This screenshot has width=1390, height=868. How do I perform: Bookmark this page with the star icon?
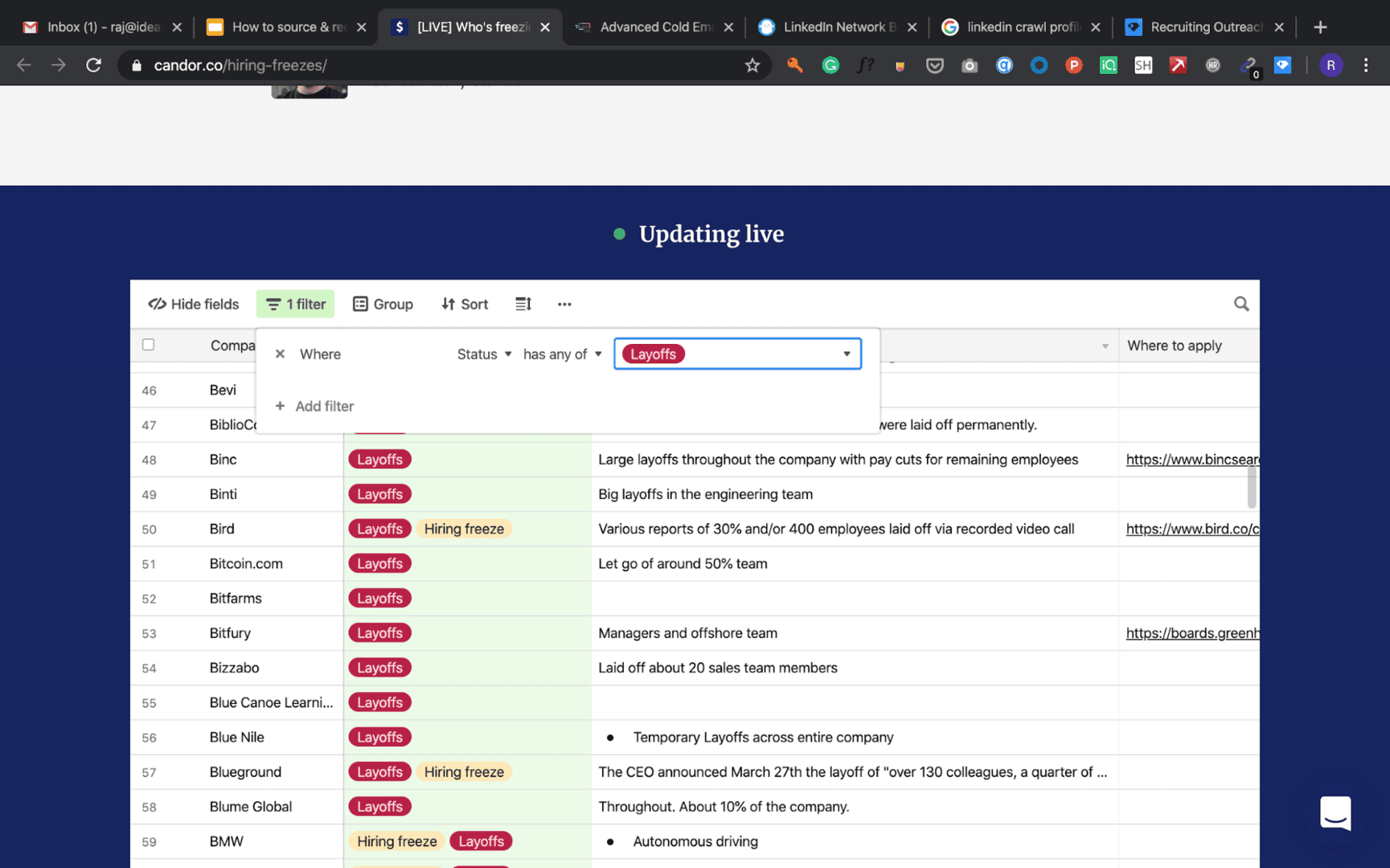coord(752,65)
